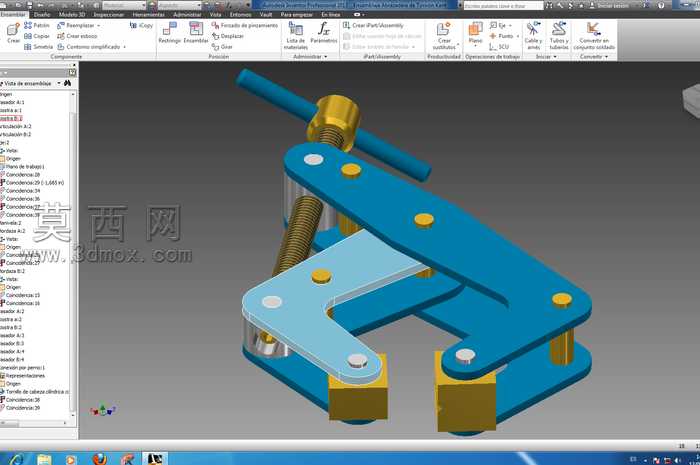
Task: Switch to the Herramientas tab
Action: click(x=149, y=15)
